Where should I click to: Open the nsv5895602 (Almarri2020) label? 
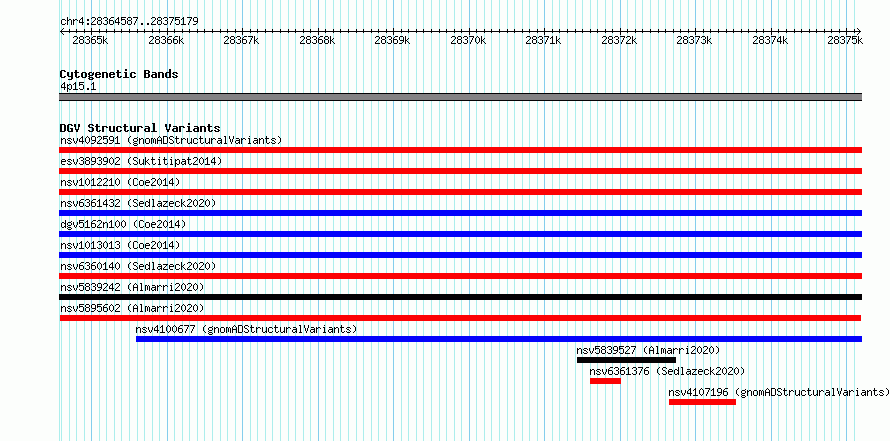click(x=132, y=308)
